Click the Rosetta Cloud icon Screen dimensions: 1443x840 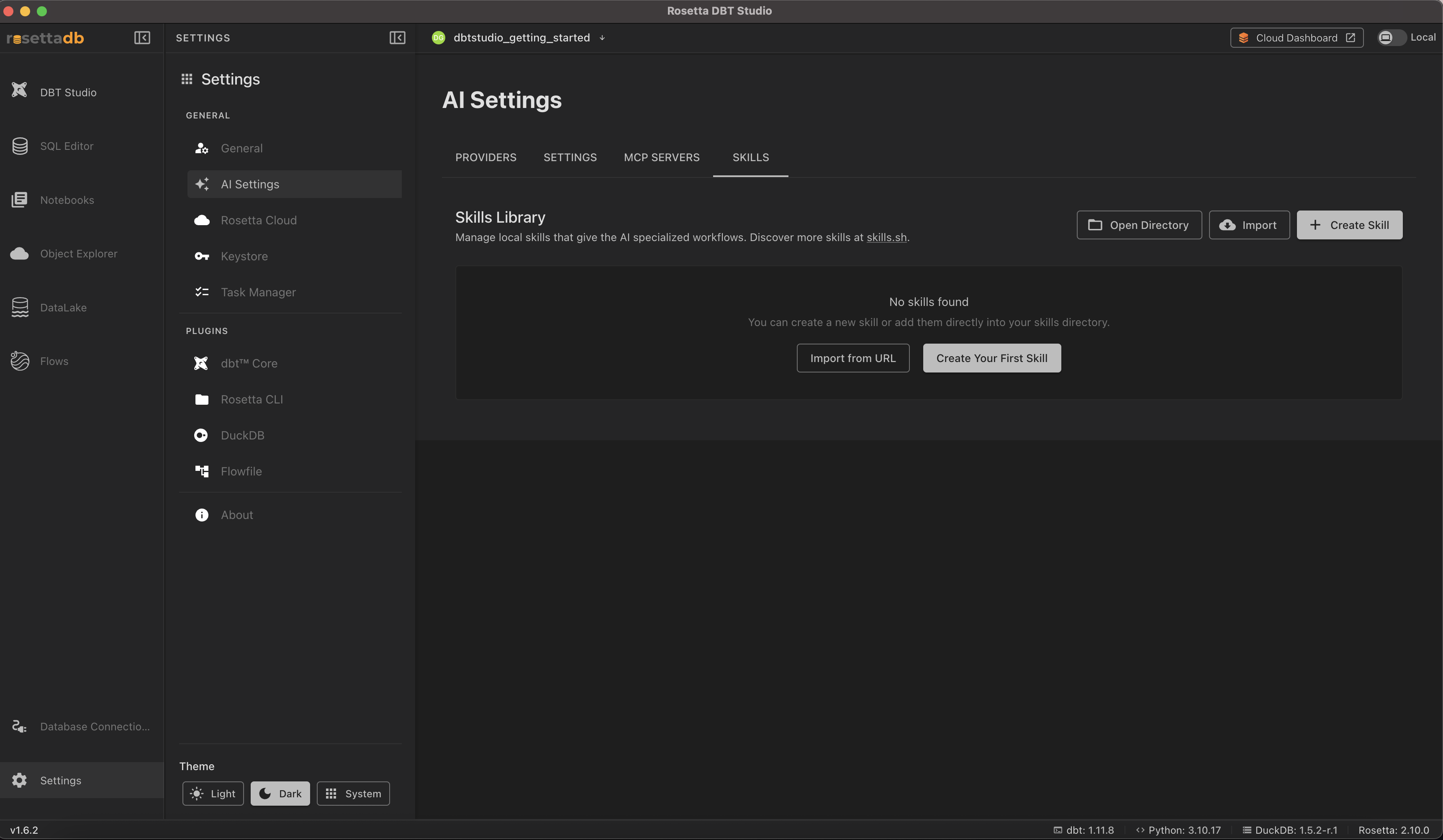[x=202, y=221]
